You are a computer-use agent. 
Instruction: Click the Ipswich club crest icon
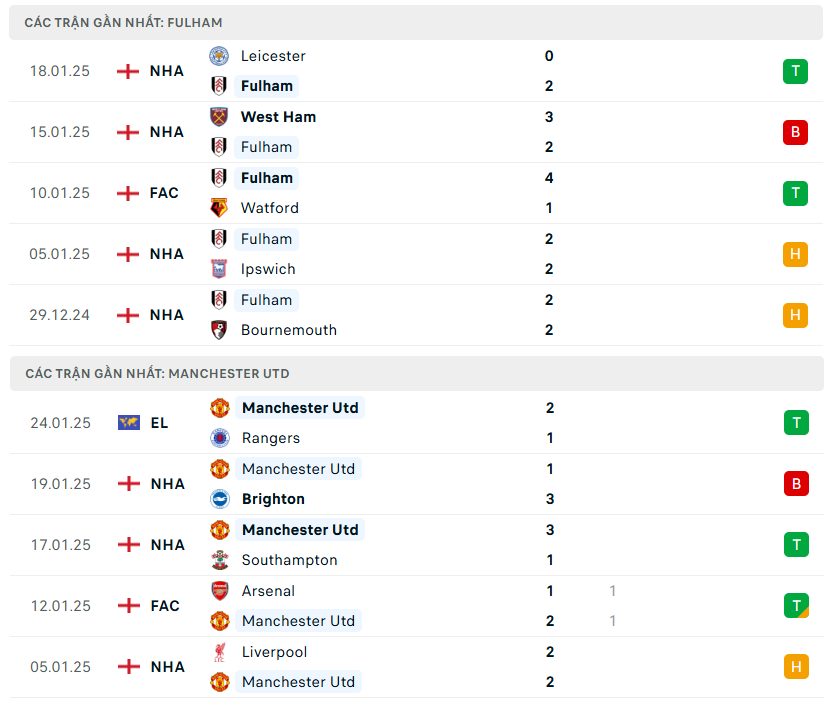coord(218,269)
